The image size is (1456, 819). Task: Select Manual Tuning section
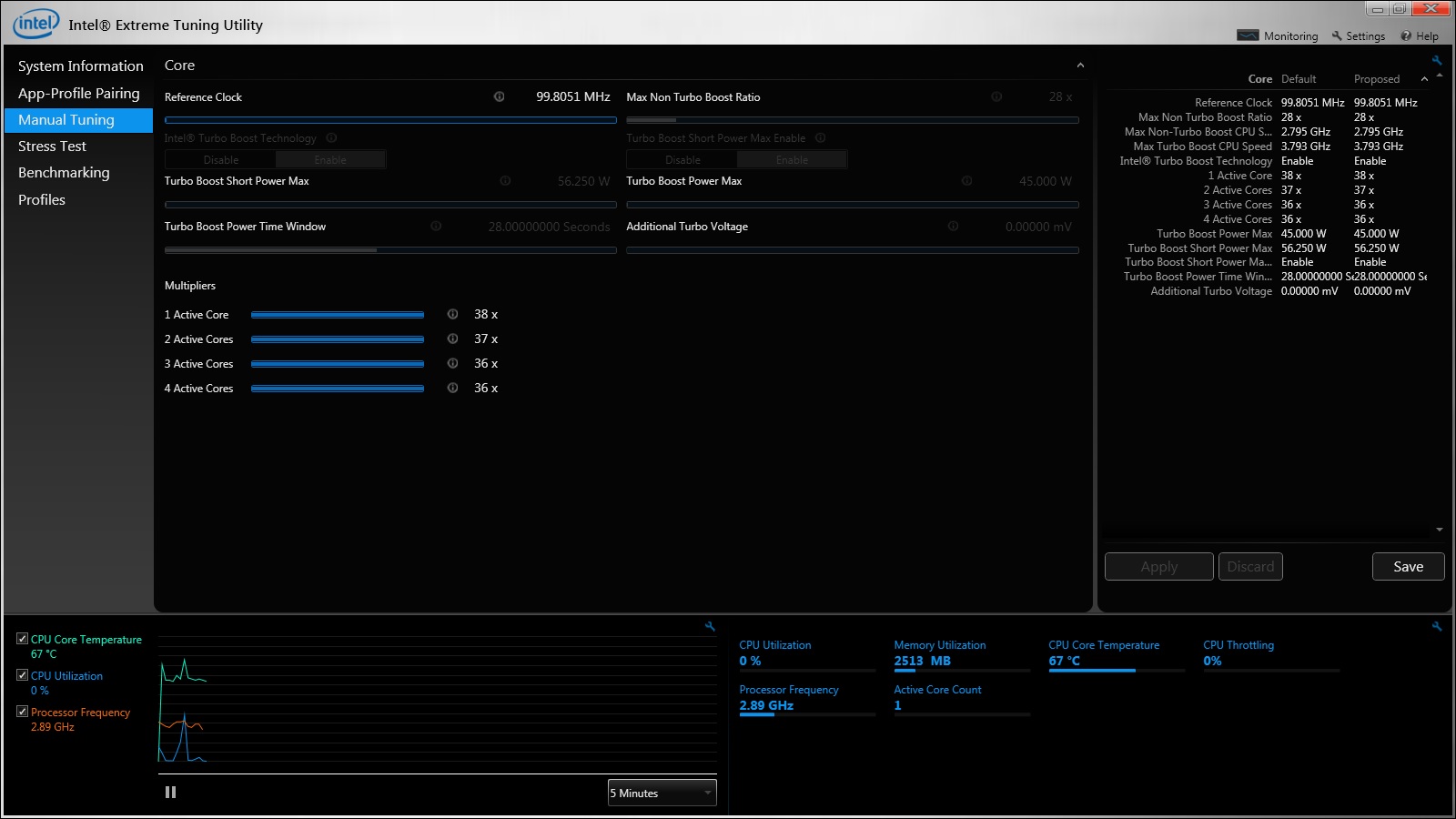[78, 120]
